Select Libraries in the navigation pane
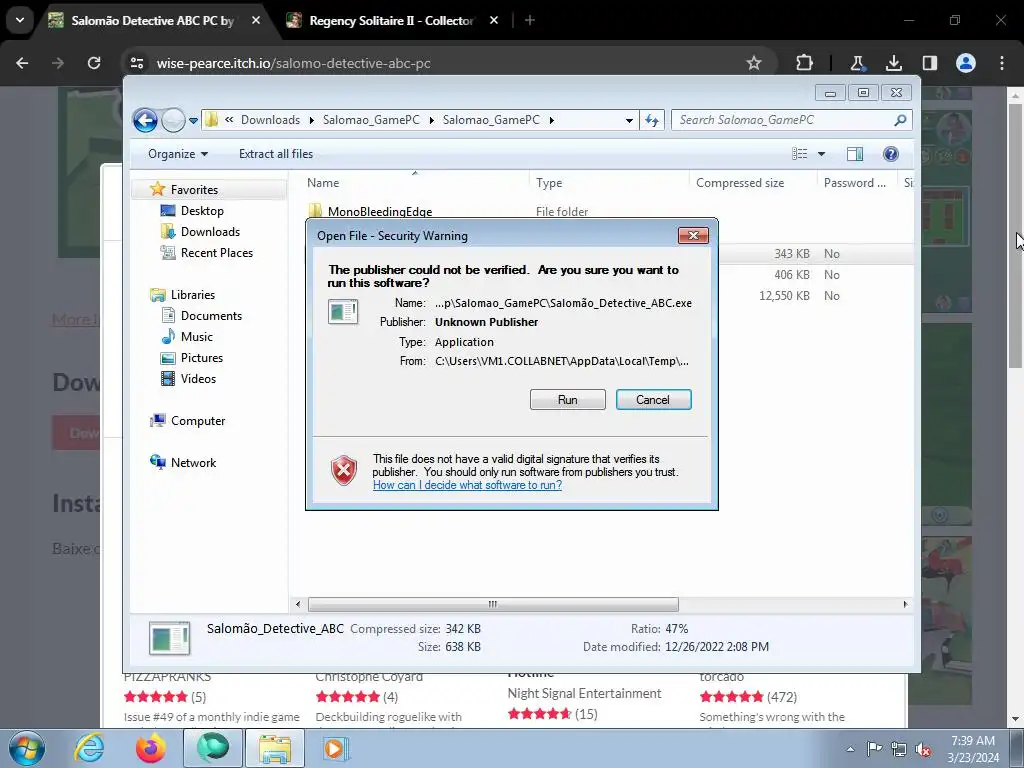The height and width of the screenshot is (768, 1024). click(x=193, y=295)
